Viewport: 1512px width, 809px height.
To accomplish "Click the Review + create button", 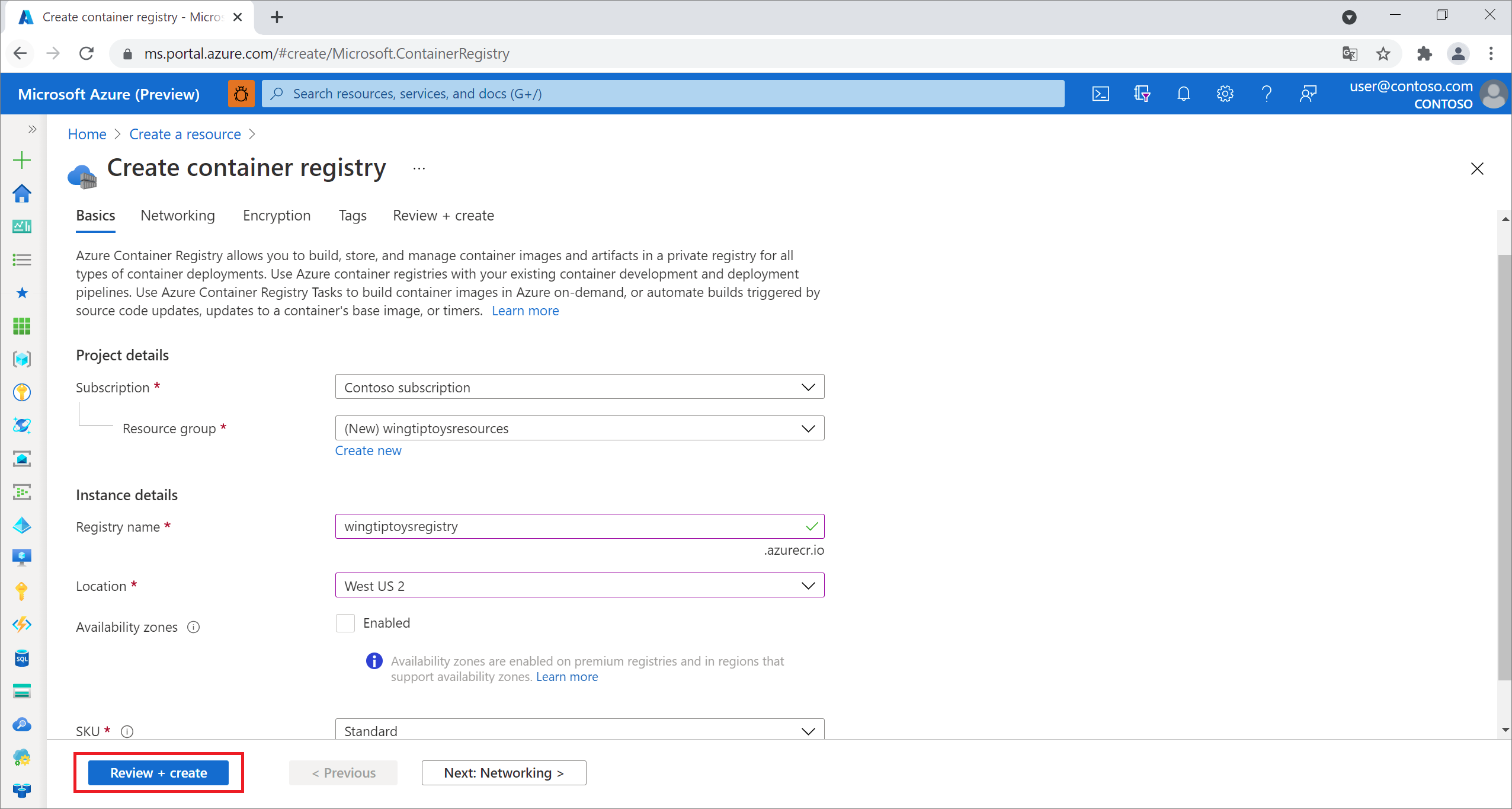I will click(x=161, y=773).
